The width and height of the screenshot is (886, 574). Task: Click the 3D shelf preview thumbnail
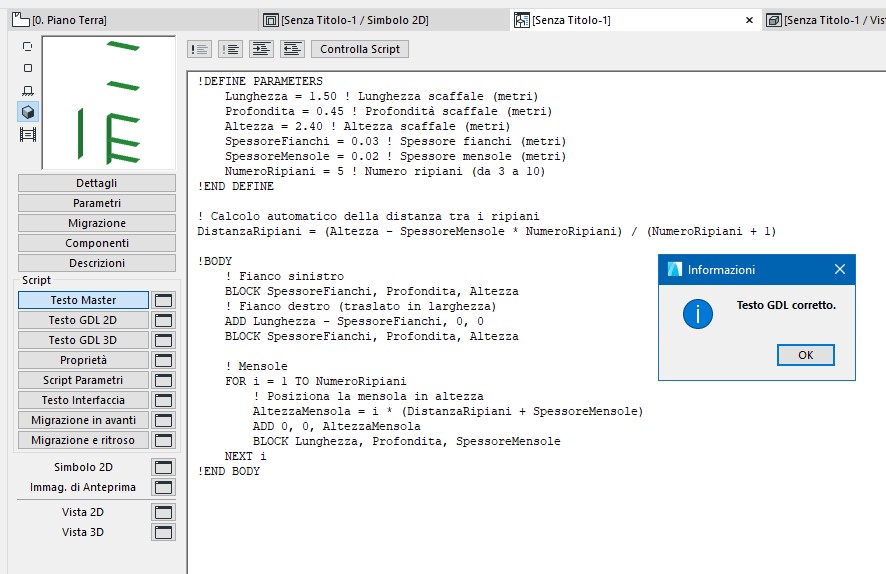click(x=108, y=103)
